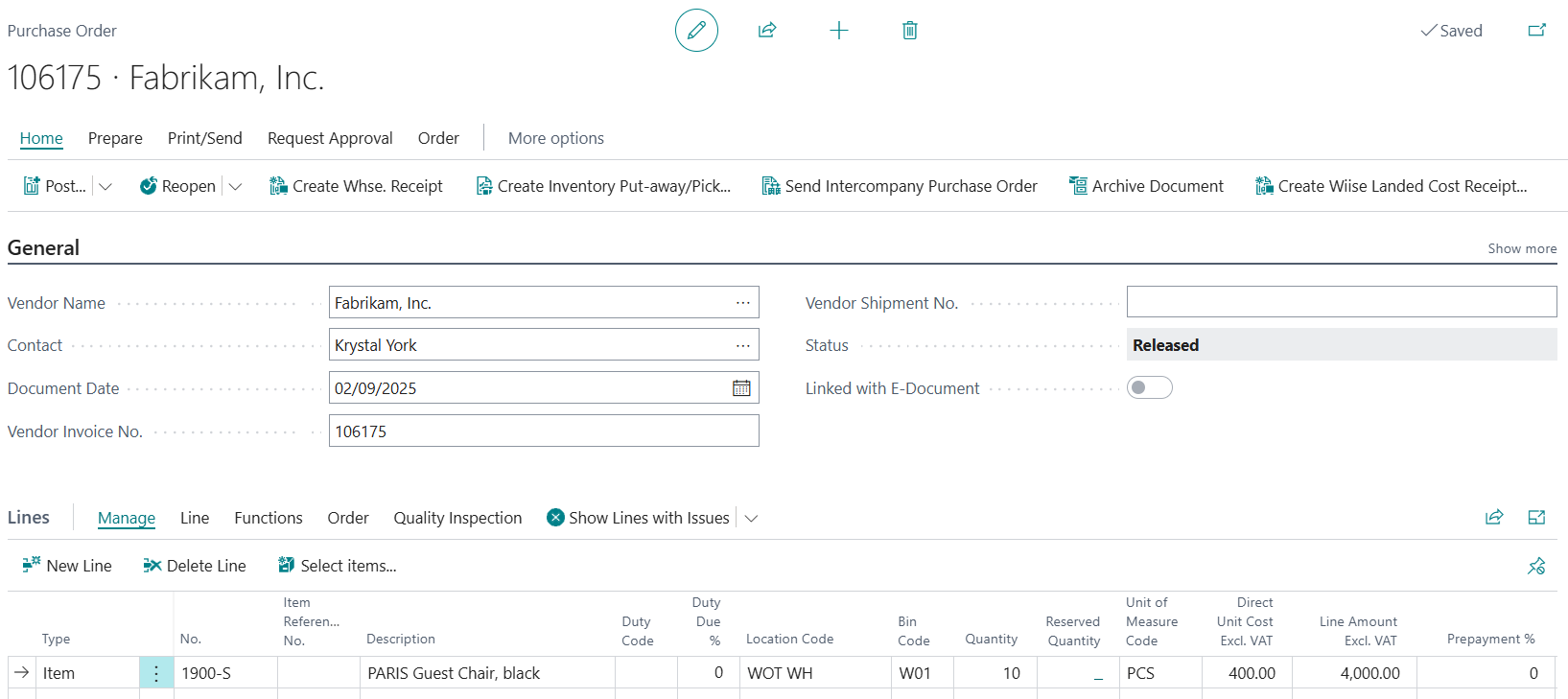Click the edit pencil icon
The image size is (1568, 699).
[696, 31]
